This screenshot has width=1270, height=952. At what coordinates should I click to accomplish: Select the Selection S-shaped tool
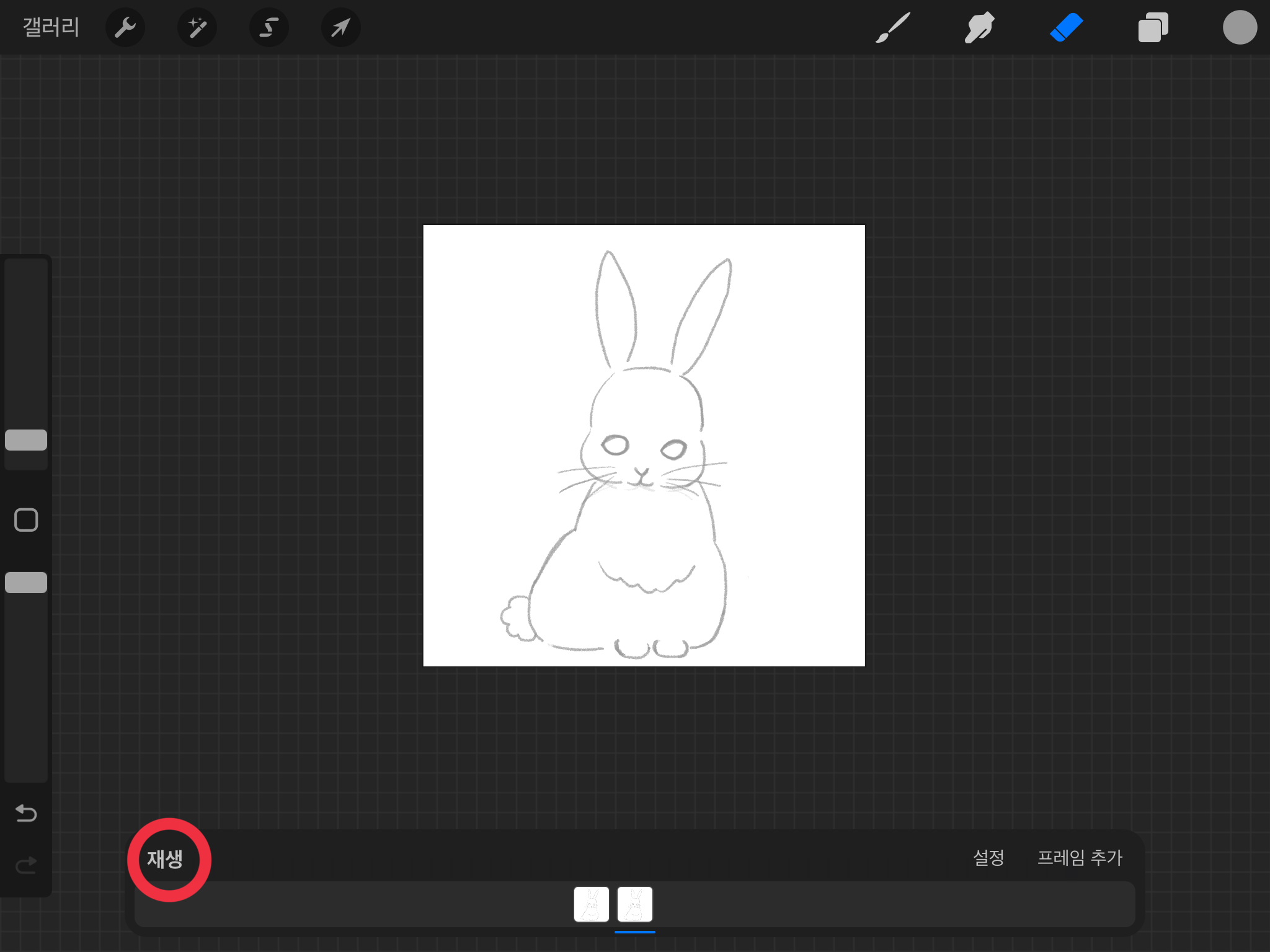269,27
